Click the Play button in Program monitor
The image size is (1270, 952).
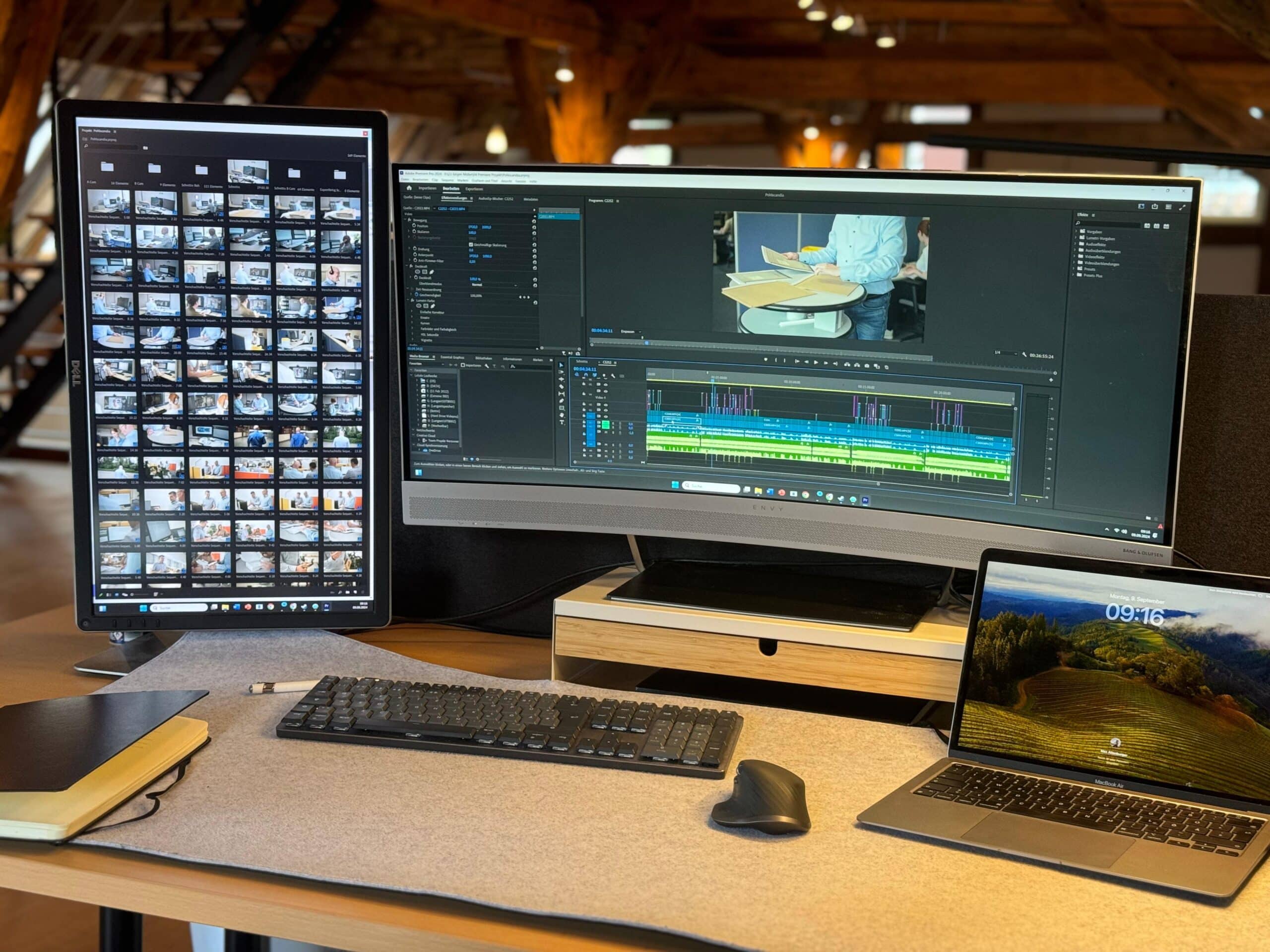(x=816, y=362)
